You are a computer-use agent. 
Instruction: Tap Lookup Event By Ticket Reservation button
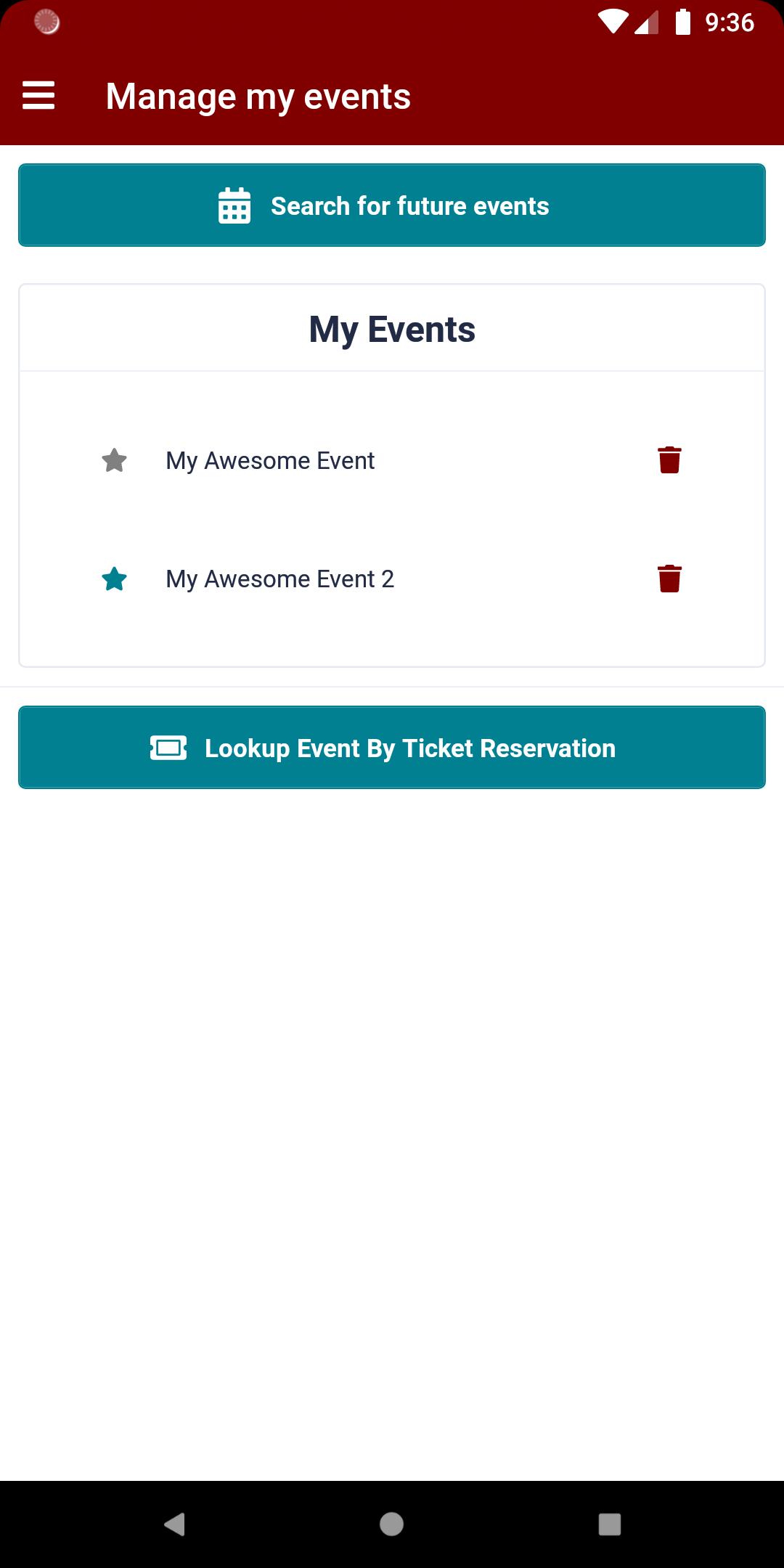[392, 748]
